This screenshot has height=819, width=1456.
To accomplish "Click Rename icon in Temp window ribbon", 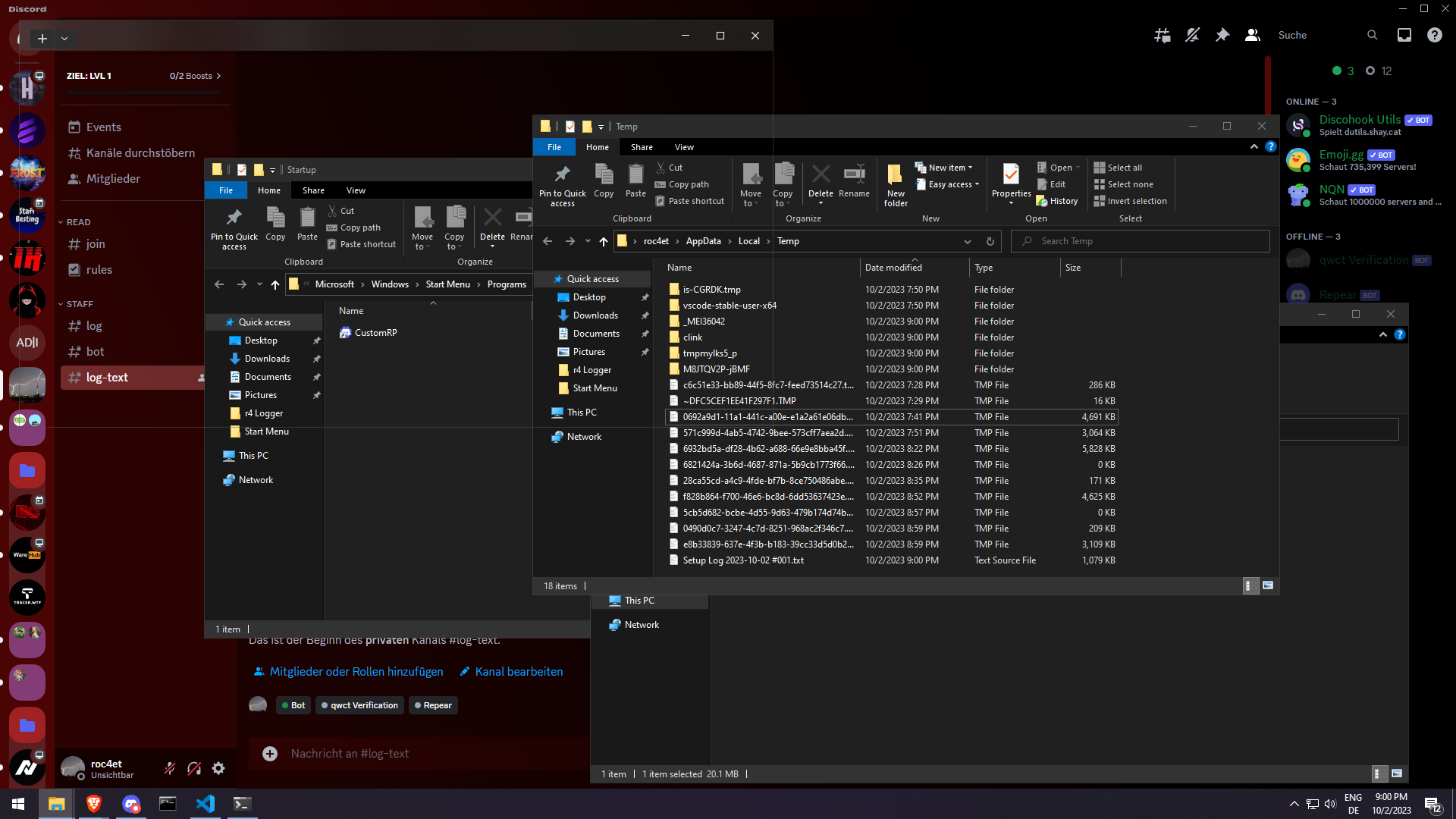I will point(855,181).
